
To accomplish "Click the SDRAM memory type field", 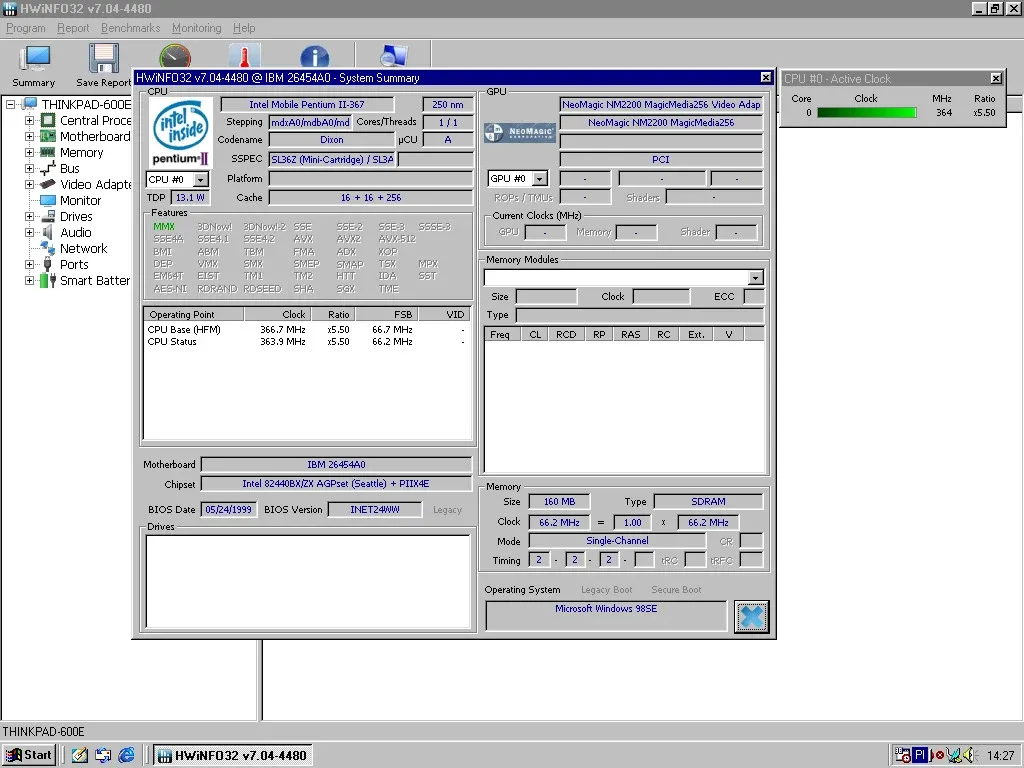I will (x=708, y=502).
